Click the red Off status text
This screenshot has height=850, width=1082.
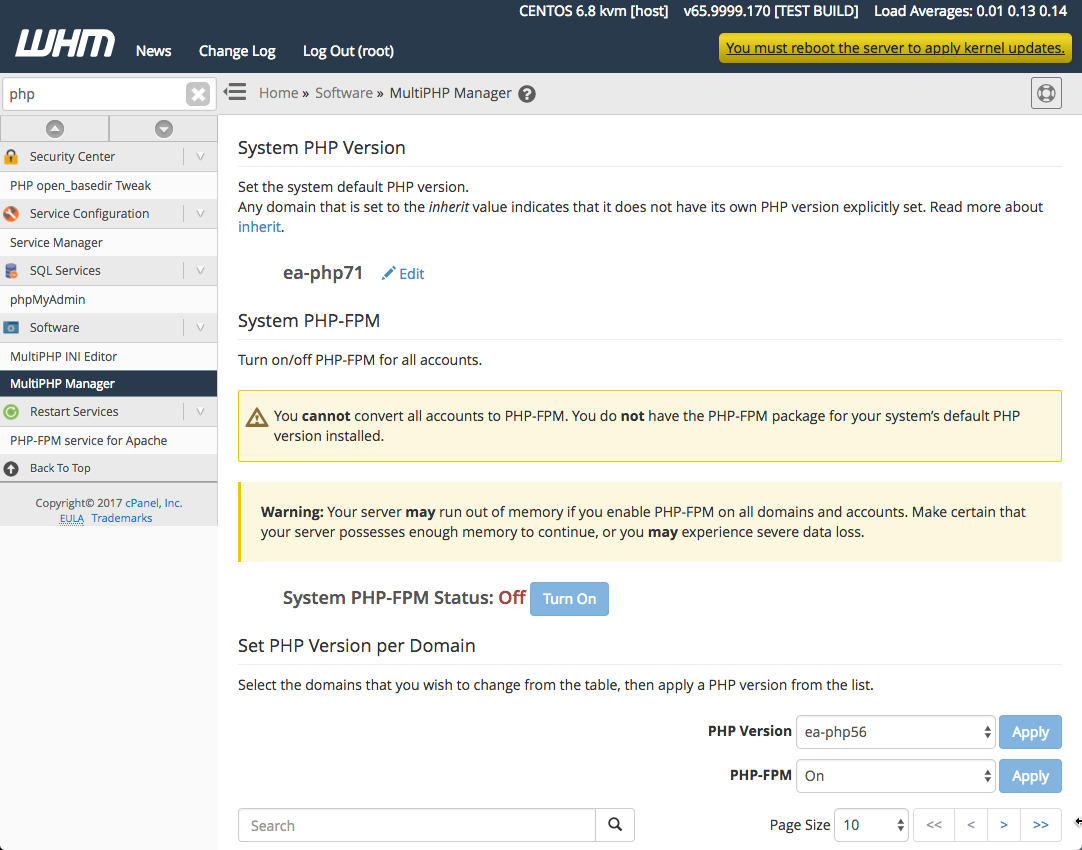[x=512, y=597]
